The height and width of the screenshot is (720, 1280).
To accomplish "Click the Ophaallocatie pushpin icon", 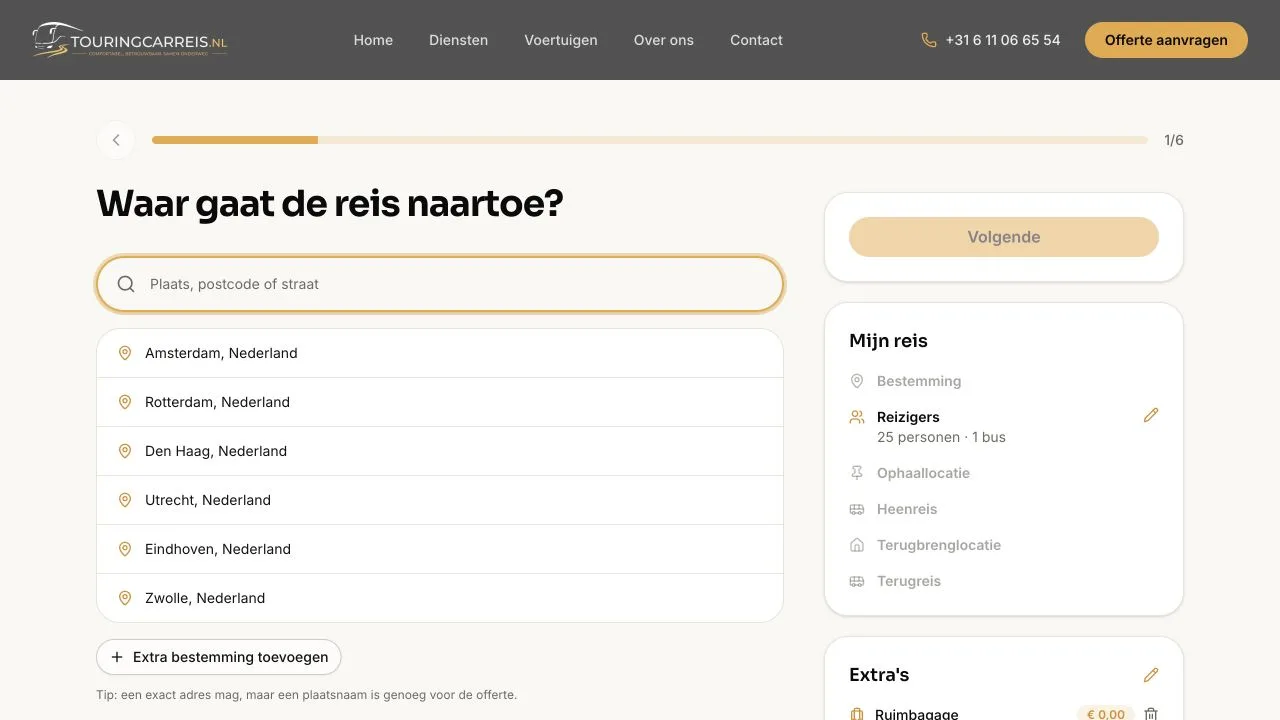I will tap(857, 473).
